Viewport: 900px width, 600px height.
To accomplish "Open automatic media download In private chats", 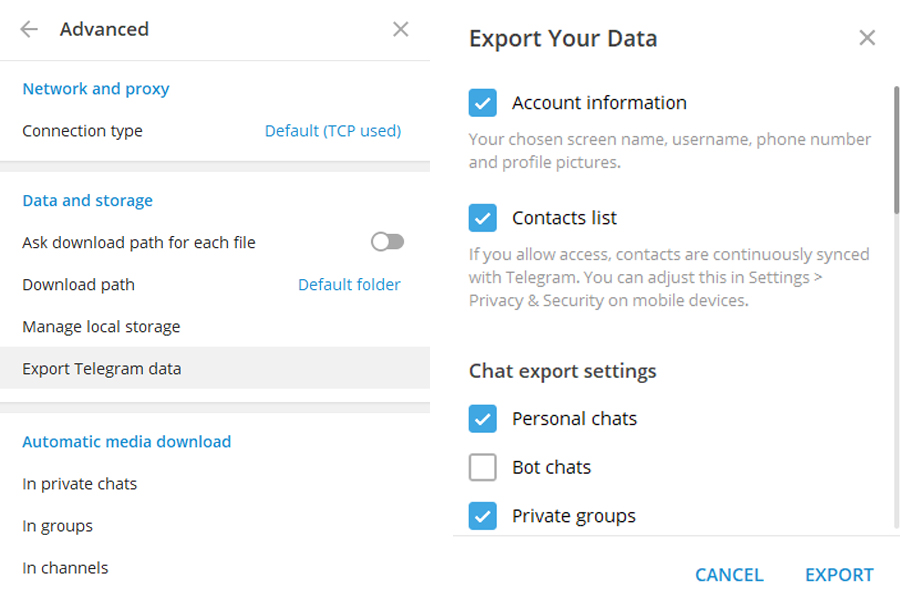I will (80, 484).
